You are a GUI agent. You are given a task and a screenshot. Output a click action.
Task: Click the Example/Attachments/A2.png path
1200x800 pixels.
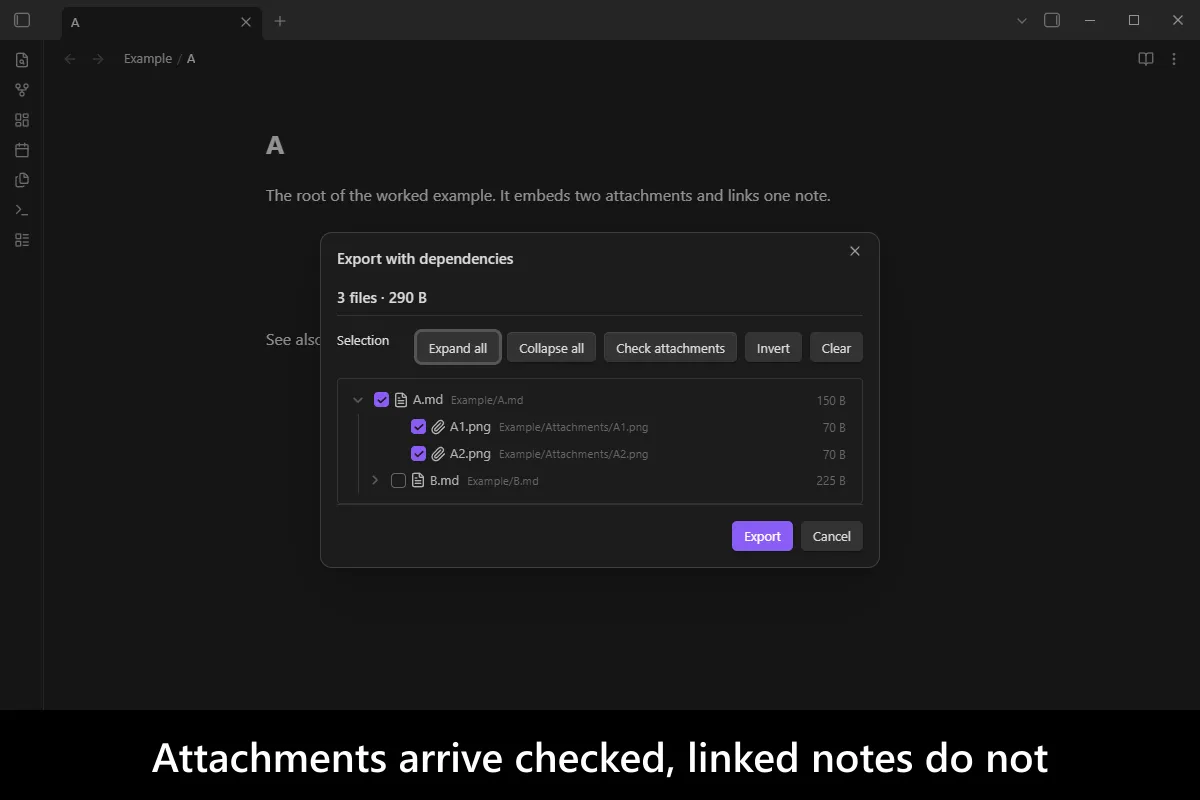coord(573,454)
